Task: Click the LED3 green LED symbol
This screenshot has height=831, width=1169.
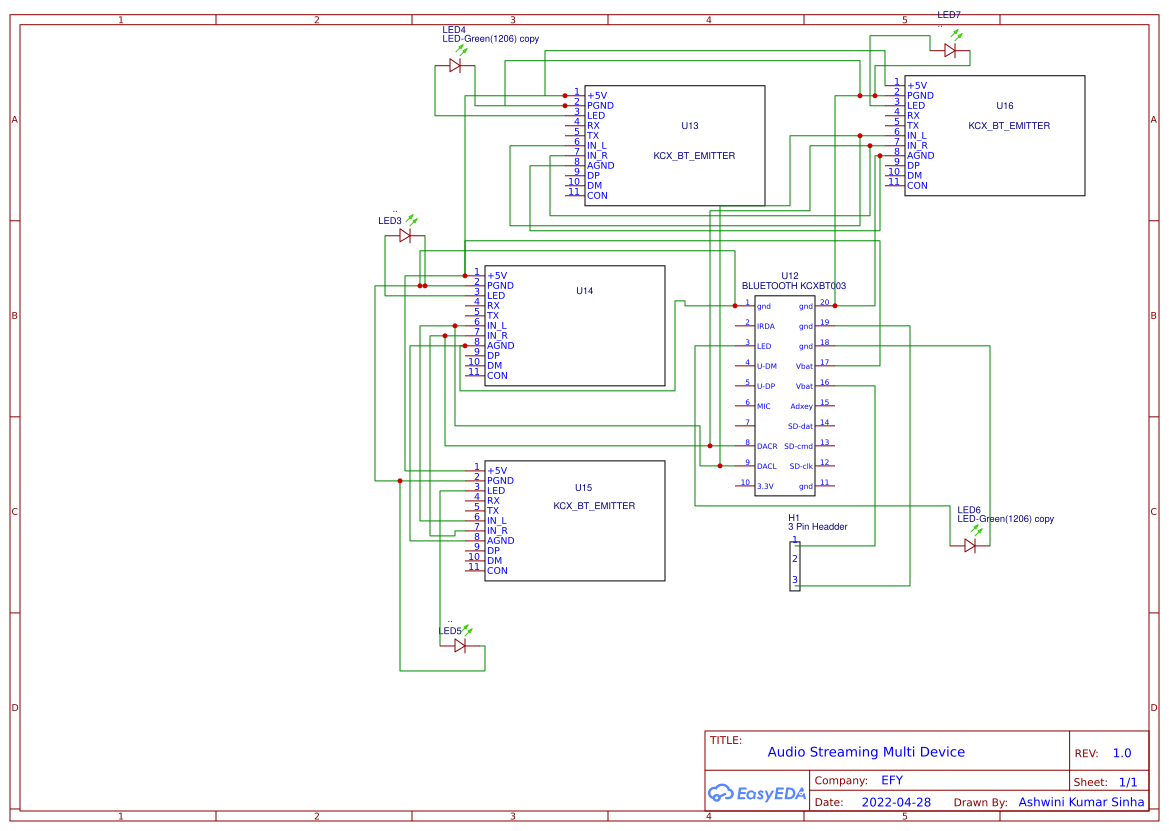Action: pyautogui.click(x=405, y=237)
